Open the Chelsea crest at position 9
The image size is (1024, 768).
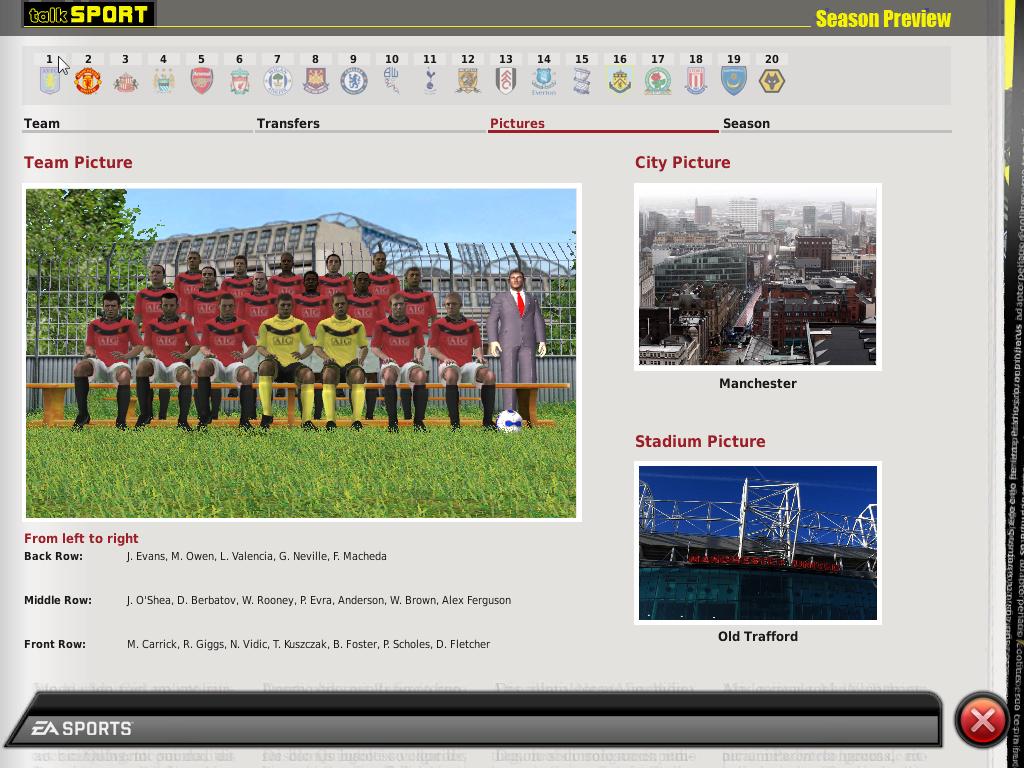[x=353, y=81]
